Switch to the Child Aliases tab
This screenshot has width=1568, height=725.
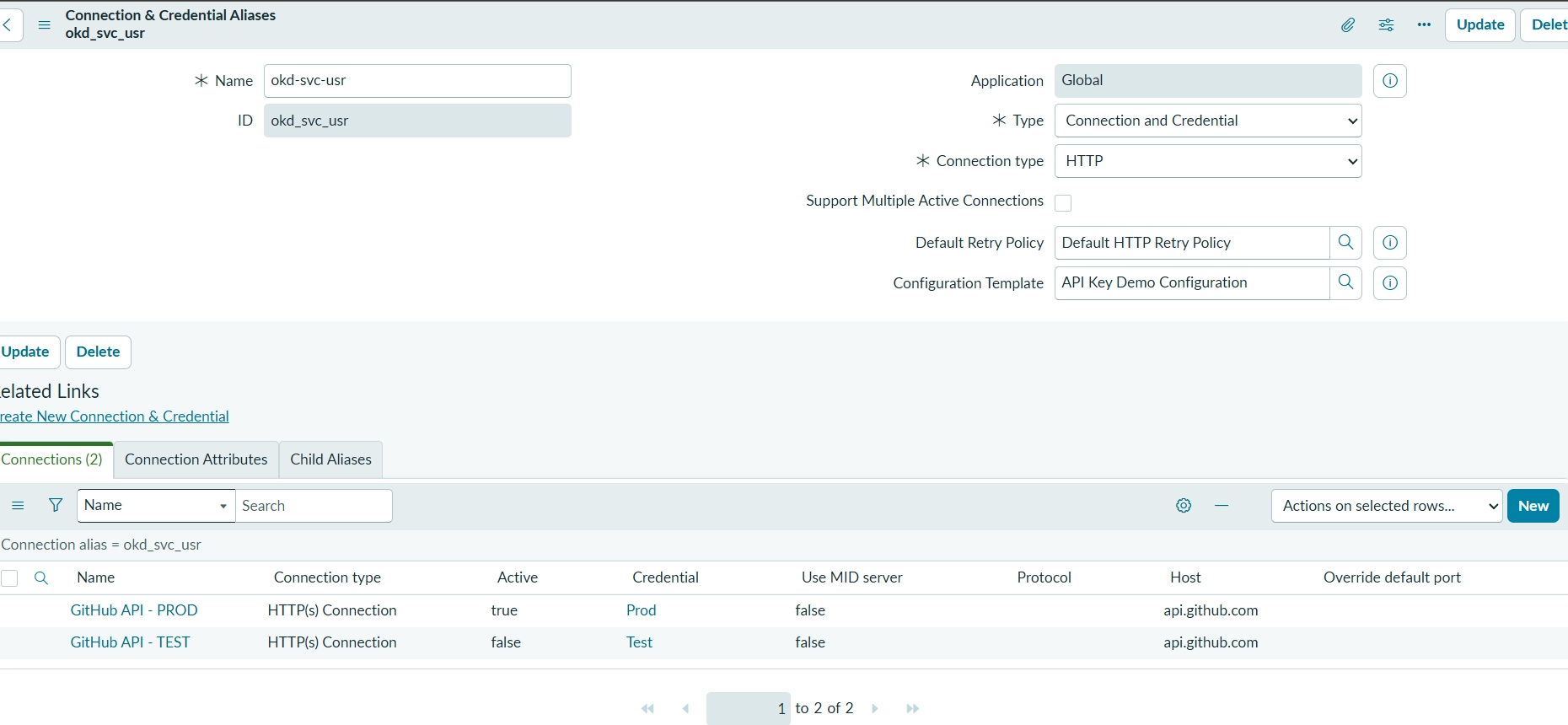tap(331, 459)
